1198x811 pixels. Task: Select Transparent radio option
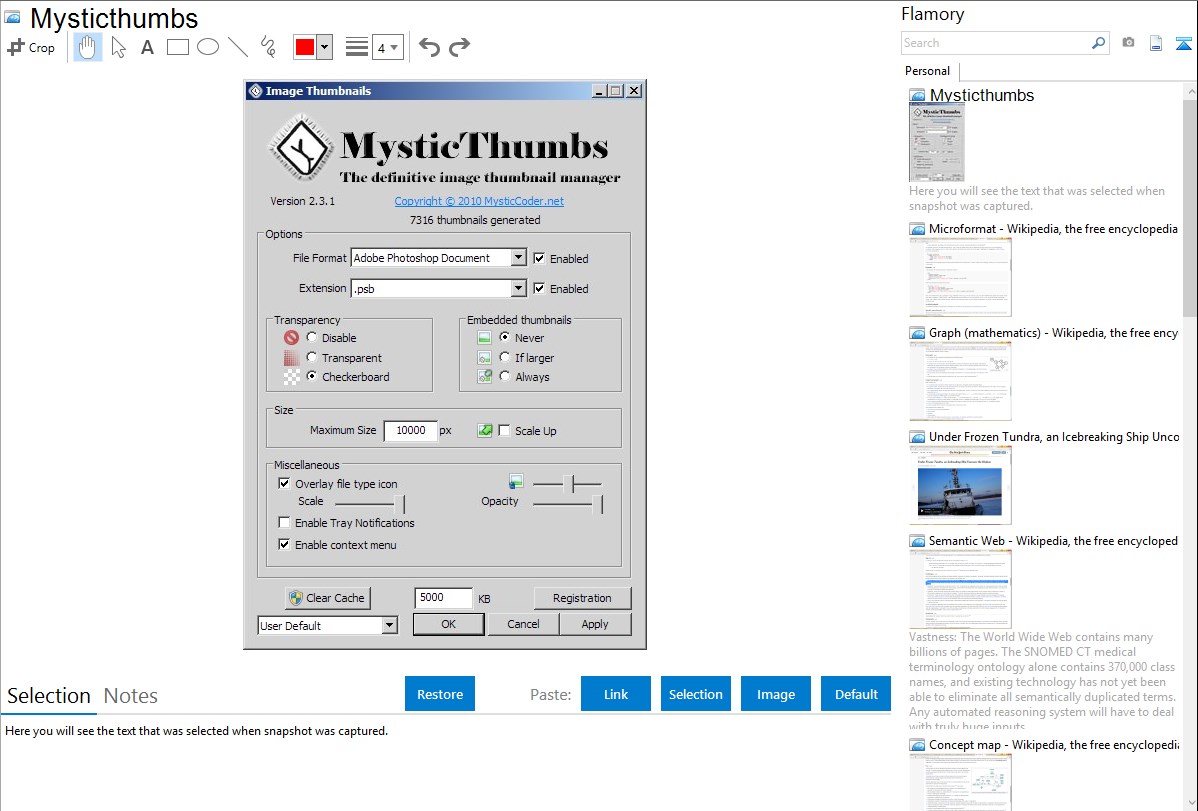[312, 357]
